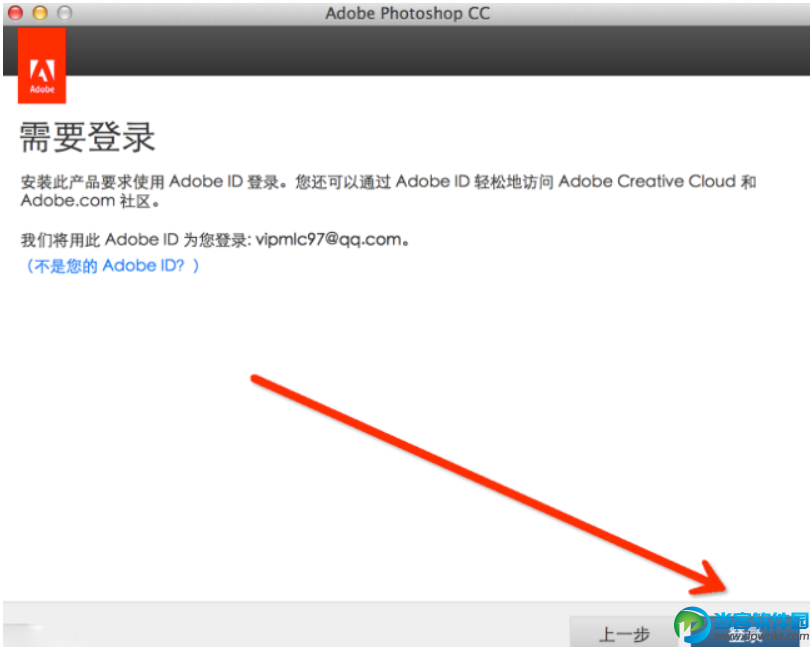Viewport: 810px width, 650px height.
Task: Click the green-blue 当客软件园 watermark logo
Action: (692, 626)
